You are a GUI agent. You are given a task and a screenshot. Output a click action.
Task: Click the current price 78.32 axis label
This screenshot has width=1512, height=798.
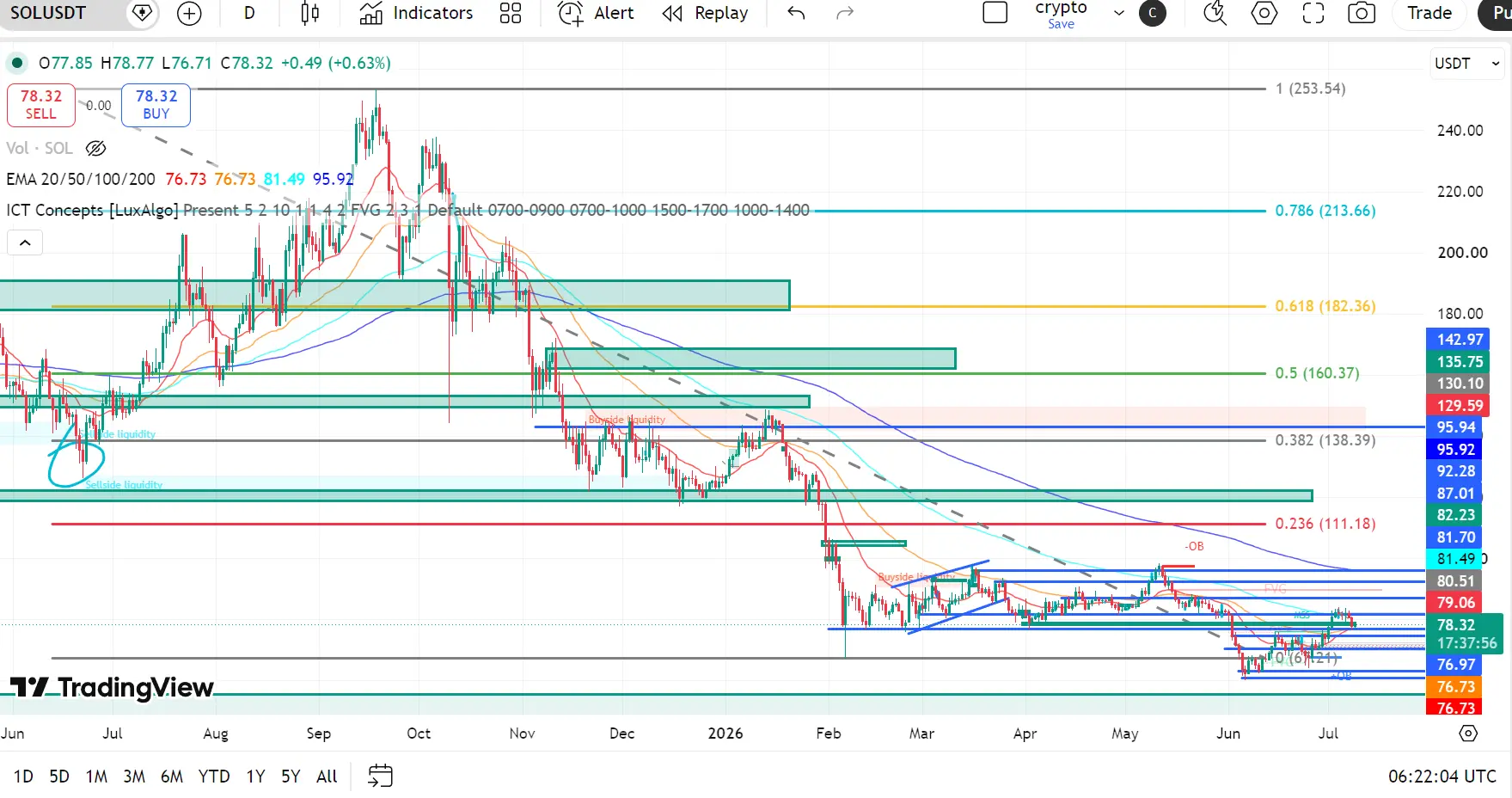point(1464,625)
